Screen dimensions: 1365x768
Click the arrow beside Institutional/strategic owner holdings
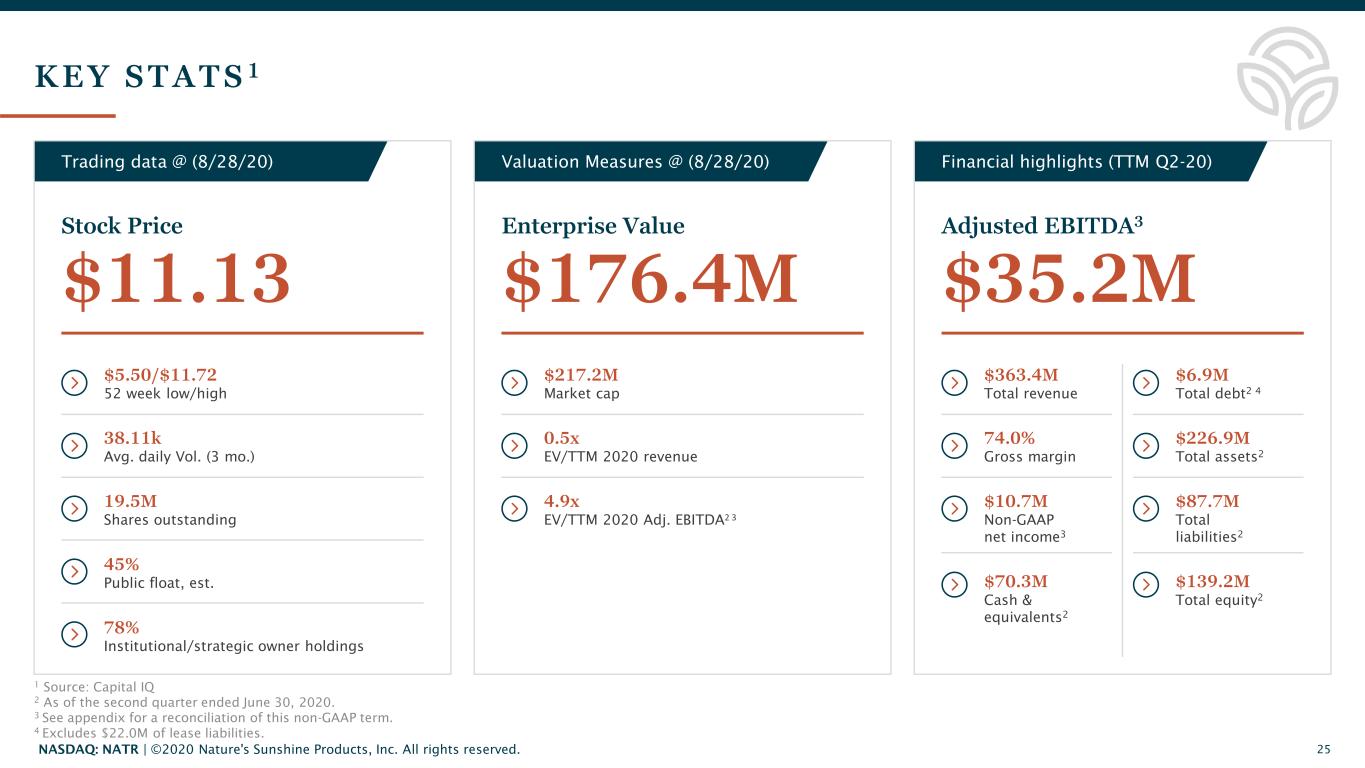tap(74, 635)
